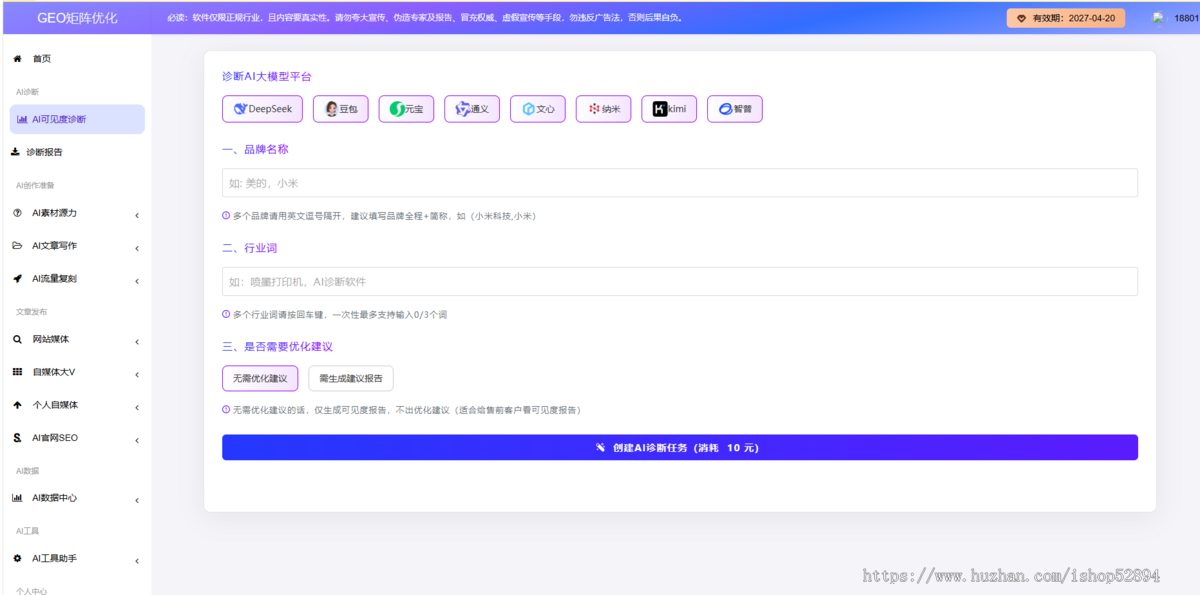Expand the AI素材源力 submenu chevron

coord(137,215)
